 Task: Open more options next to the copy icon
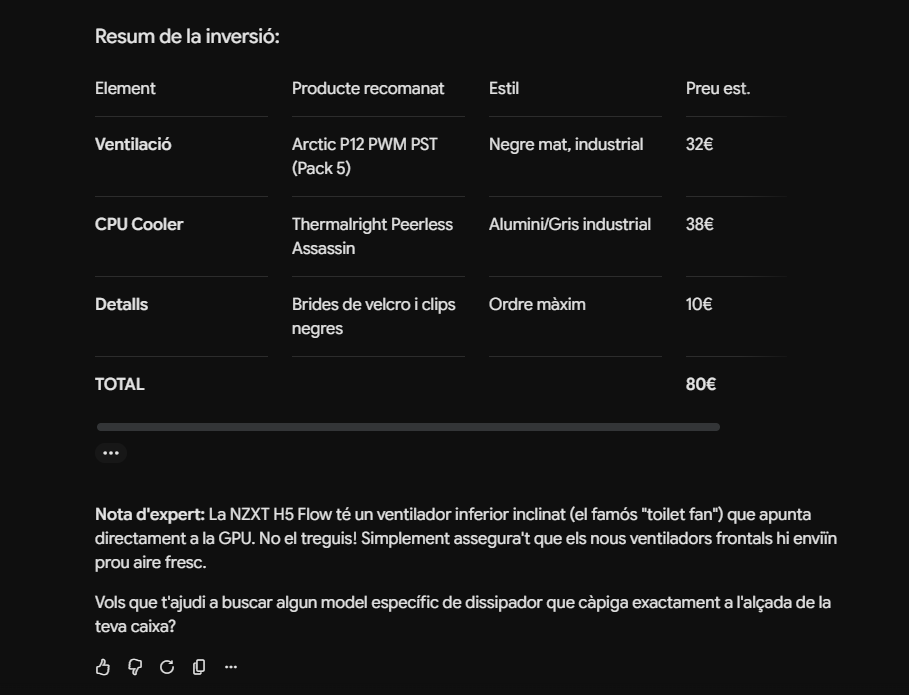tap(231, 667)
